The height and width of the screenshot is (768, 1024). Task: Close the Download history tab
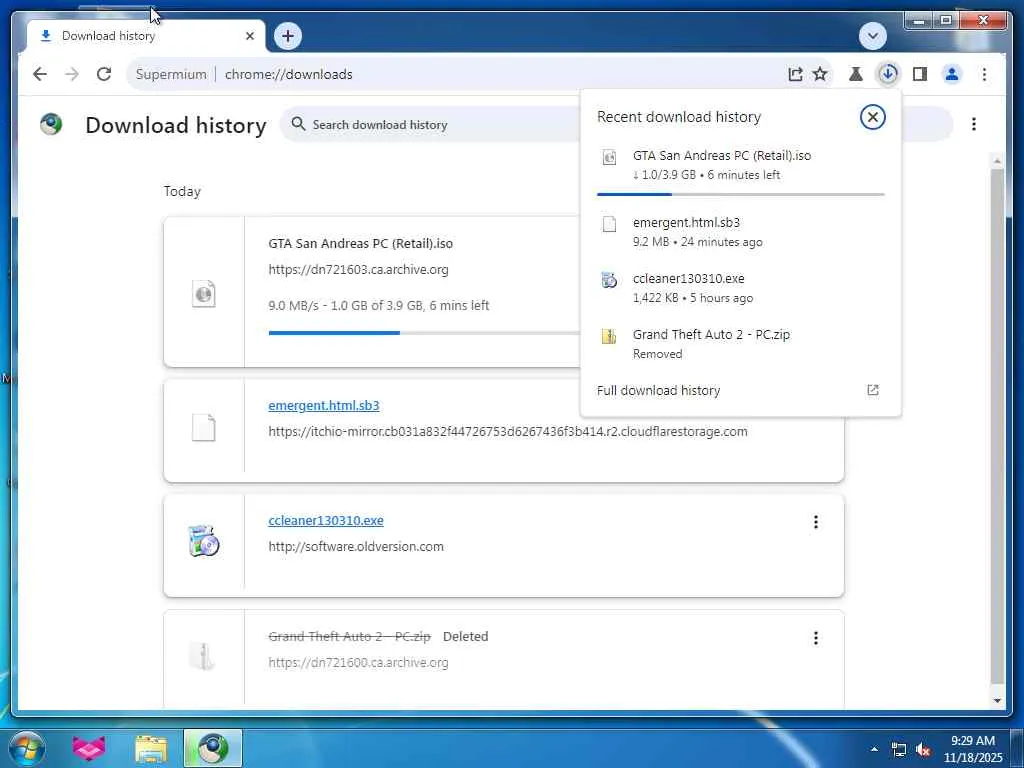(x=249, y=36)
